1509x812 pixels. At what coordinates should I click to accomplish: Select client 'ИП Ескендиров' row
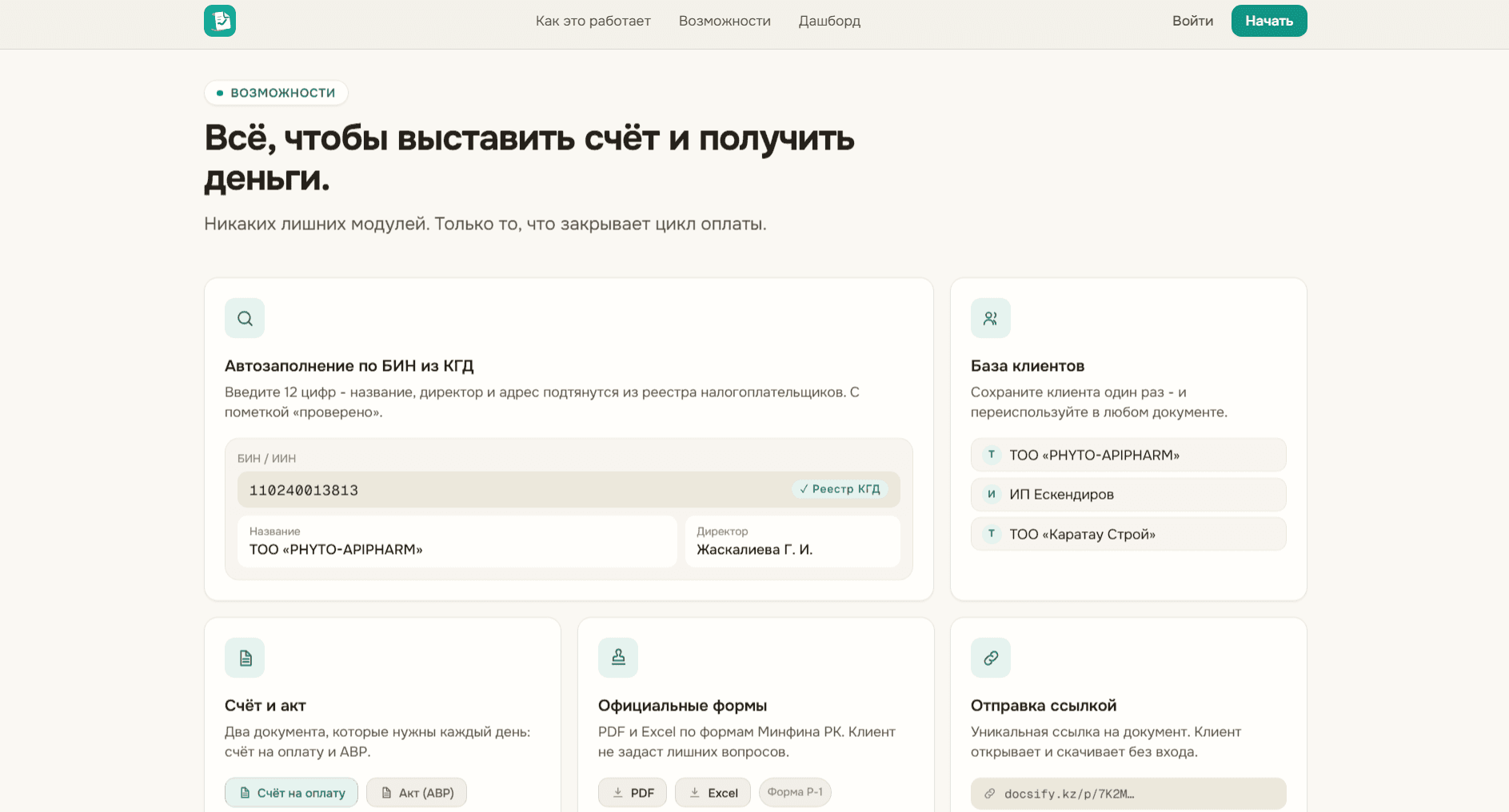click(1128, 495)
